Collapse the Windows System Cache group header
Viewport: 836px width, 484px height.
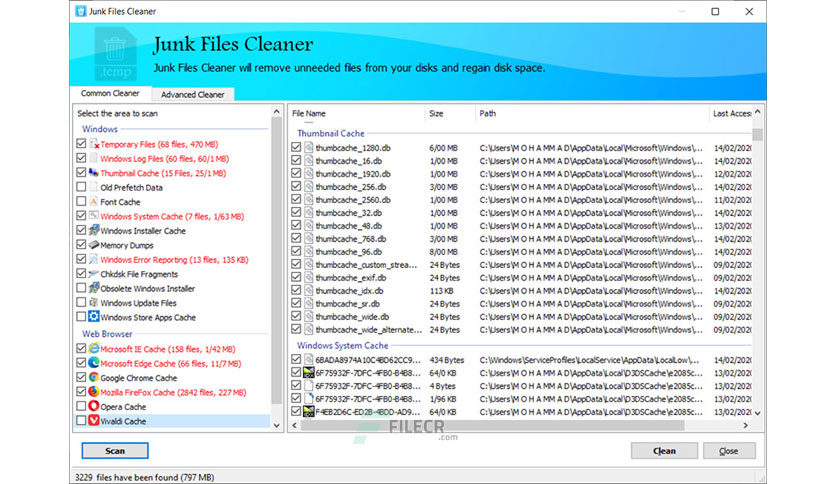point(343,345)
